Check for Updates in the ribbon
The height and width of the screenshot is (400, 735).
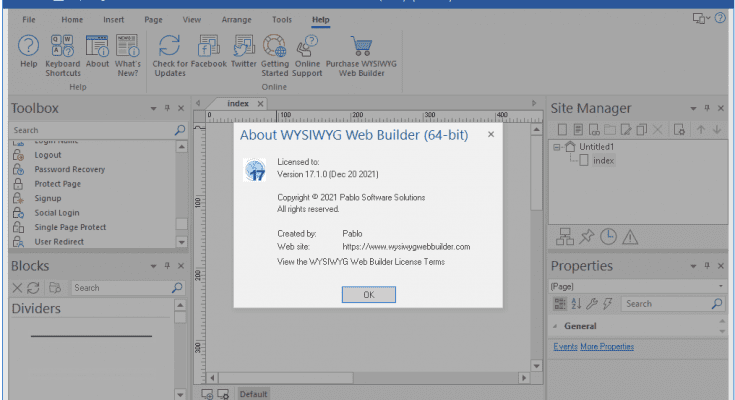170,56
